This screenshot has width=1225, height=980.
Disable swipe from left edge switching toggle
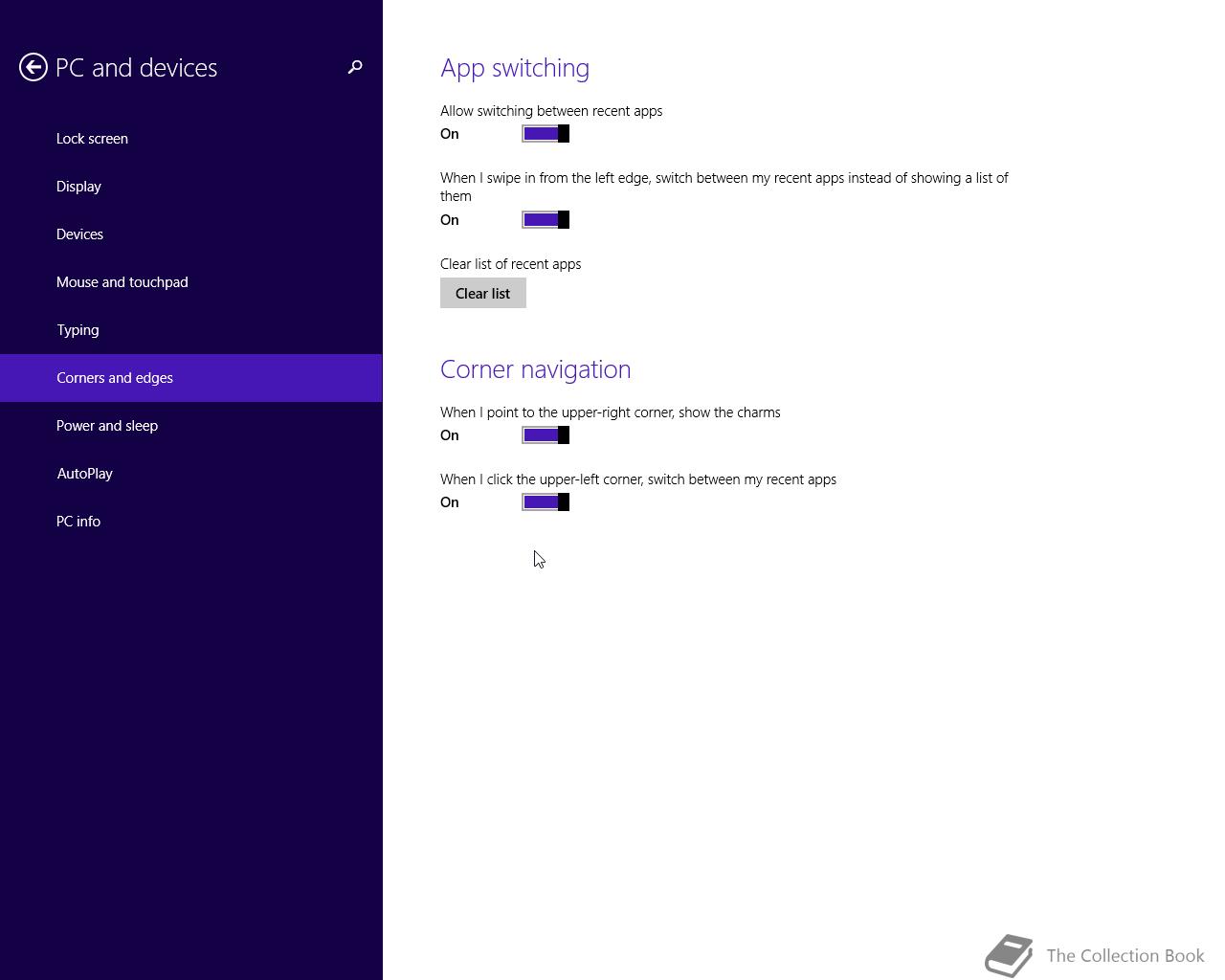tap(546, 220)
